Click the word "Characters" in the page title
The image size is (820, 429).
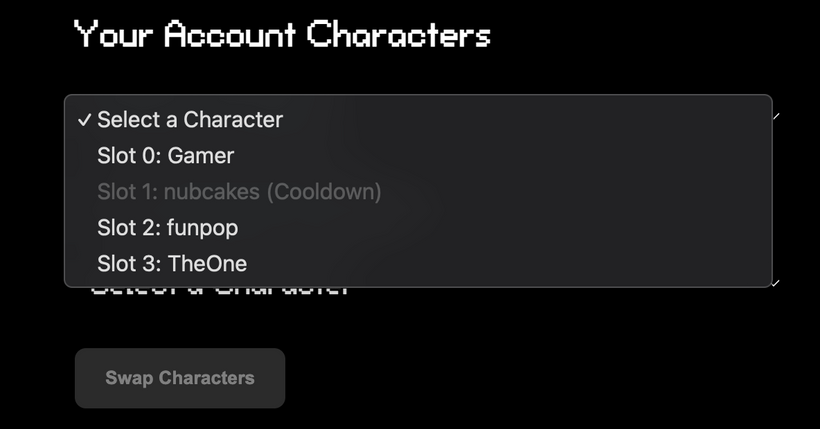398,35
